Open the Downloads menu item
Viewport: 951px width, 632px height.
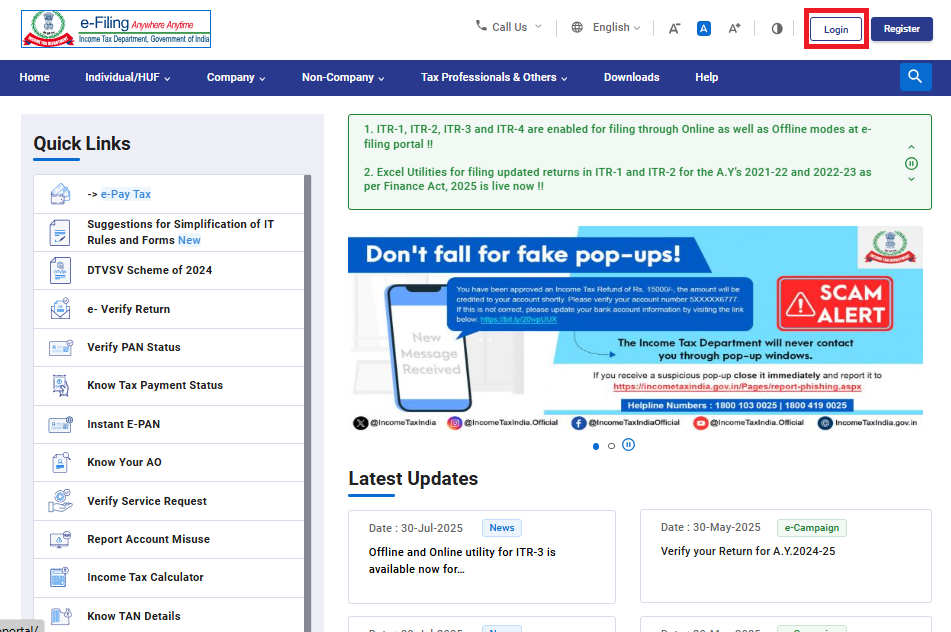[631, 77]
